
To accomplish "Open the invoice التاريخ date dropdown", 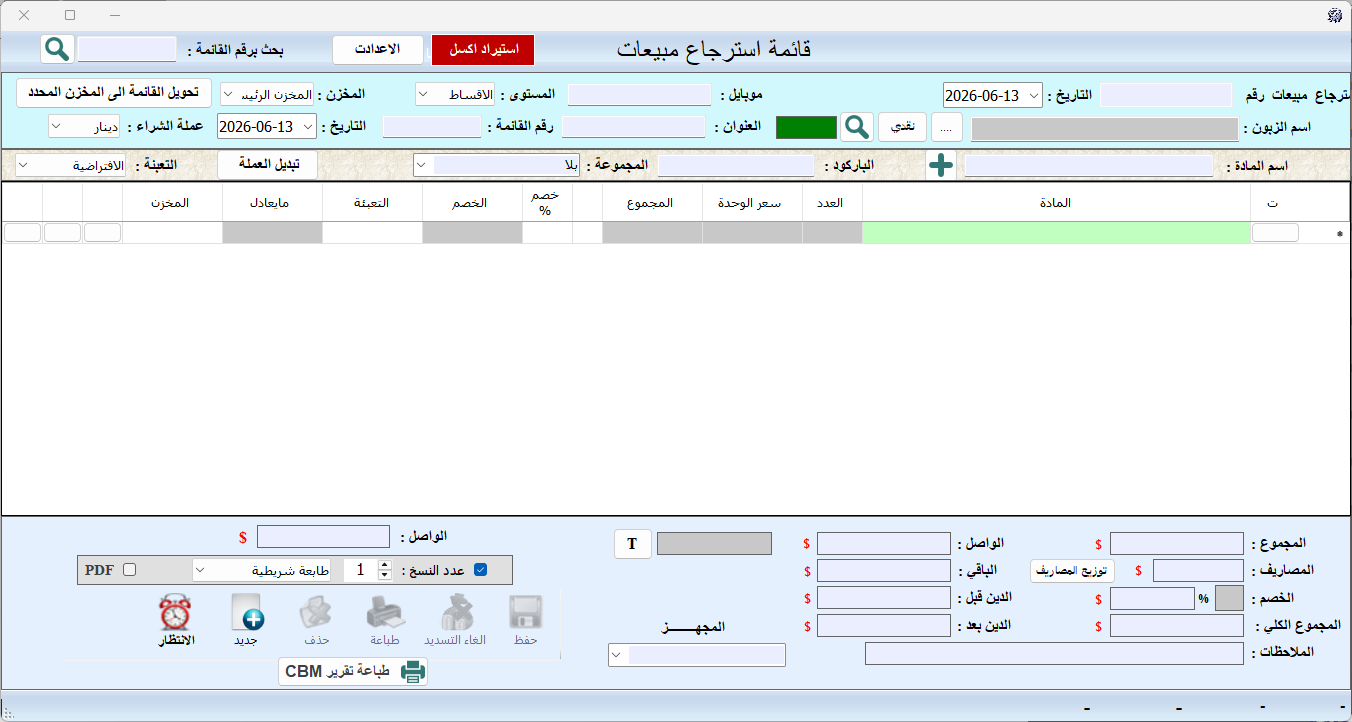I will pos(307,127).
